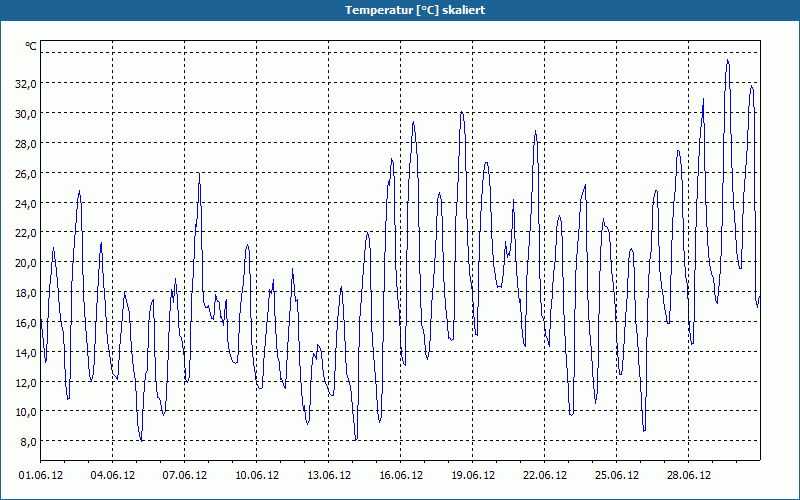The height and width of the screenshot is (500, 800).
Task: Click the 04.06.12 date label
Action: [x=113, y=476]
